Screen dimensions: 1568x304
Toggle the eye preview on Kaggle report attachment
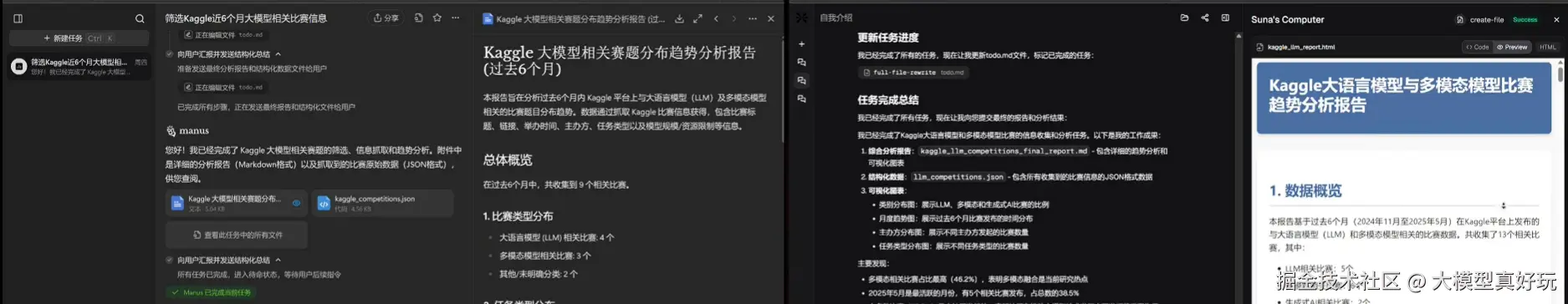(296, 203)
